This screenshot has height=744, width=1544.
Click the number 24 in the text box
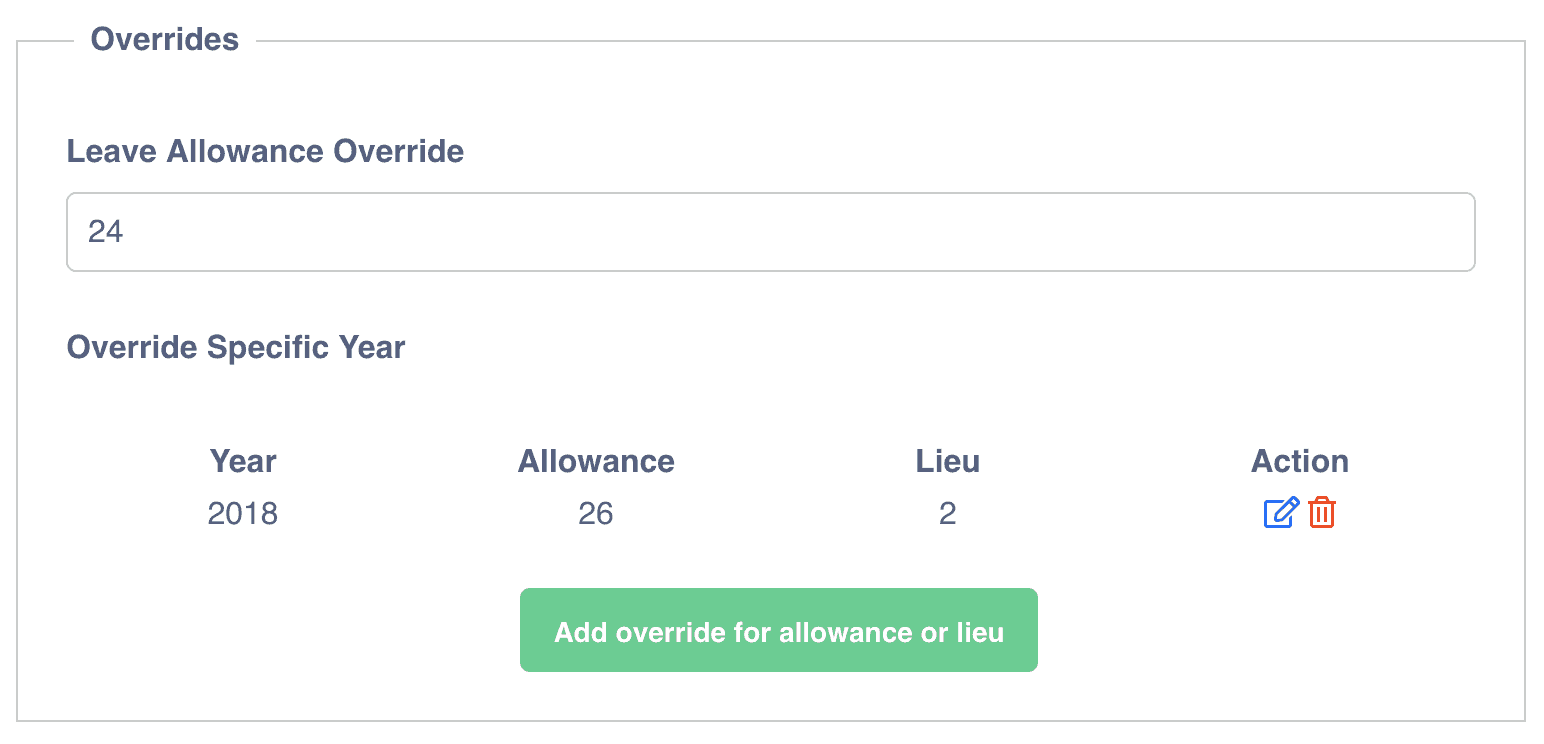click(106, 232)
